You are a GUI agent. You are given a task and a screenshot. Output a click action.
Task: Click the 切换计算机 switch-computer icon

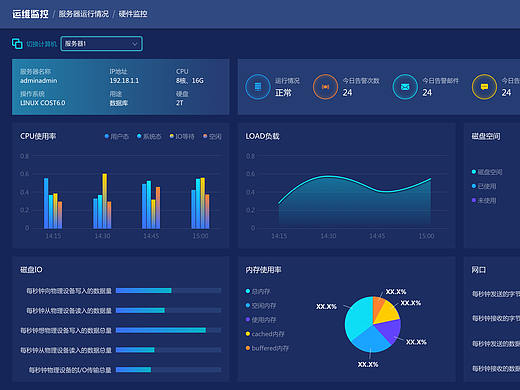17,44
